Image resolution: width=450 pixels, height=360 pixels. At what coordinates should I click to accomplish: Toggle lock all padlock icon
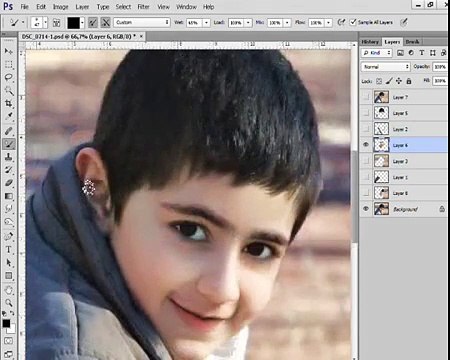(409, 81)
